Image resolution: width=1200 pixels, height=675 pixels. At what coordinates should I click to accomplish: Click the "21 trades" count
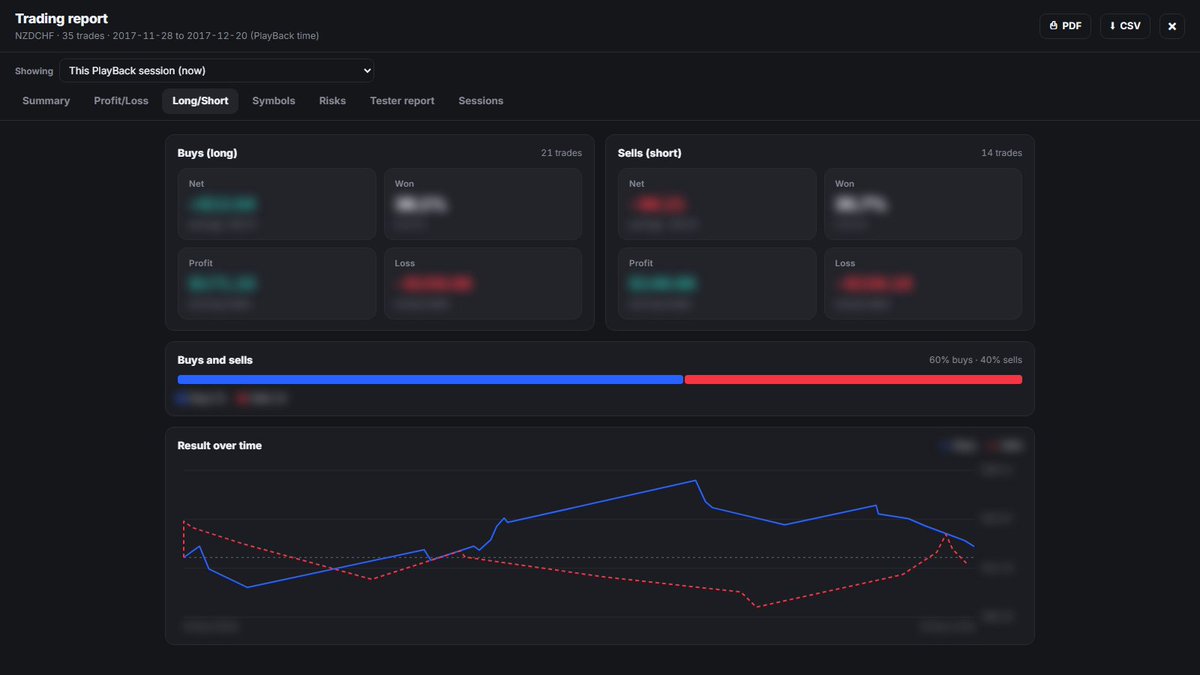(561, 153)
